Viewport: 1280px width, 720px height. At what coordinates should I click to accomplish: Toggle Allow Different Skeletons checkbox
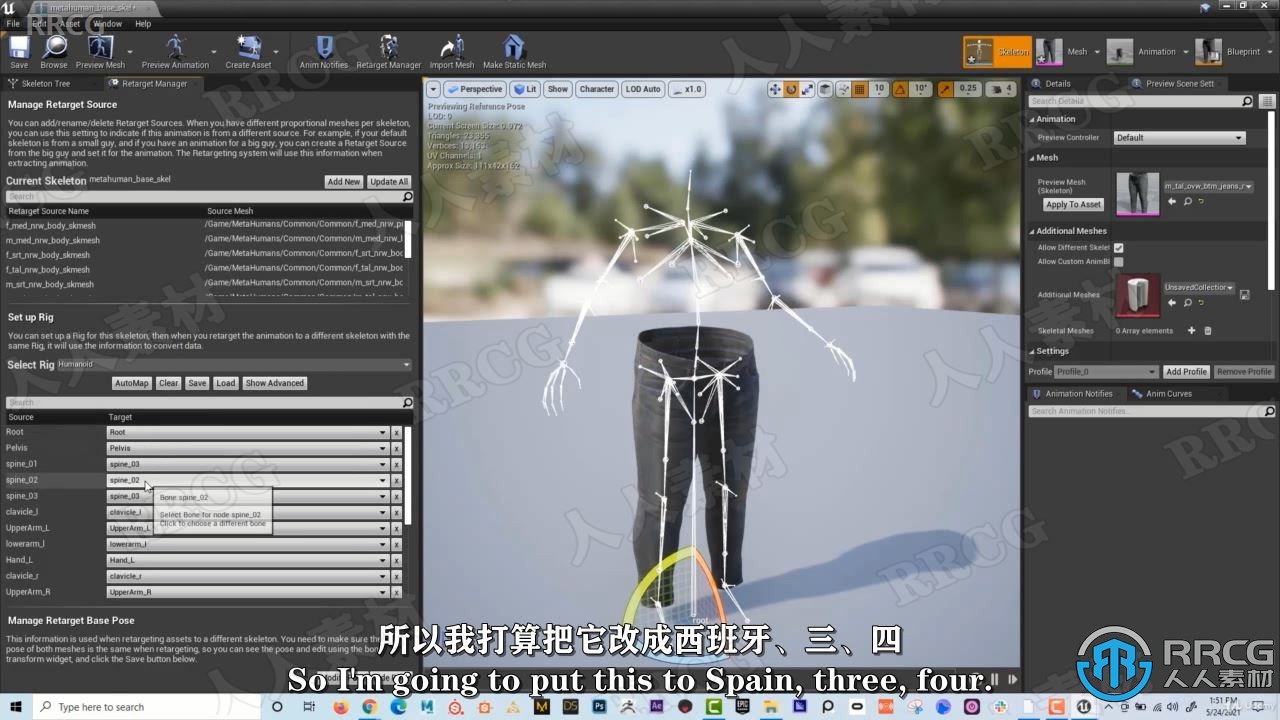coord(1118,247)
